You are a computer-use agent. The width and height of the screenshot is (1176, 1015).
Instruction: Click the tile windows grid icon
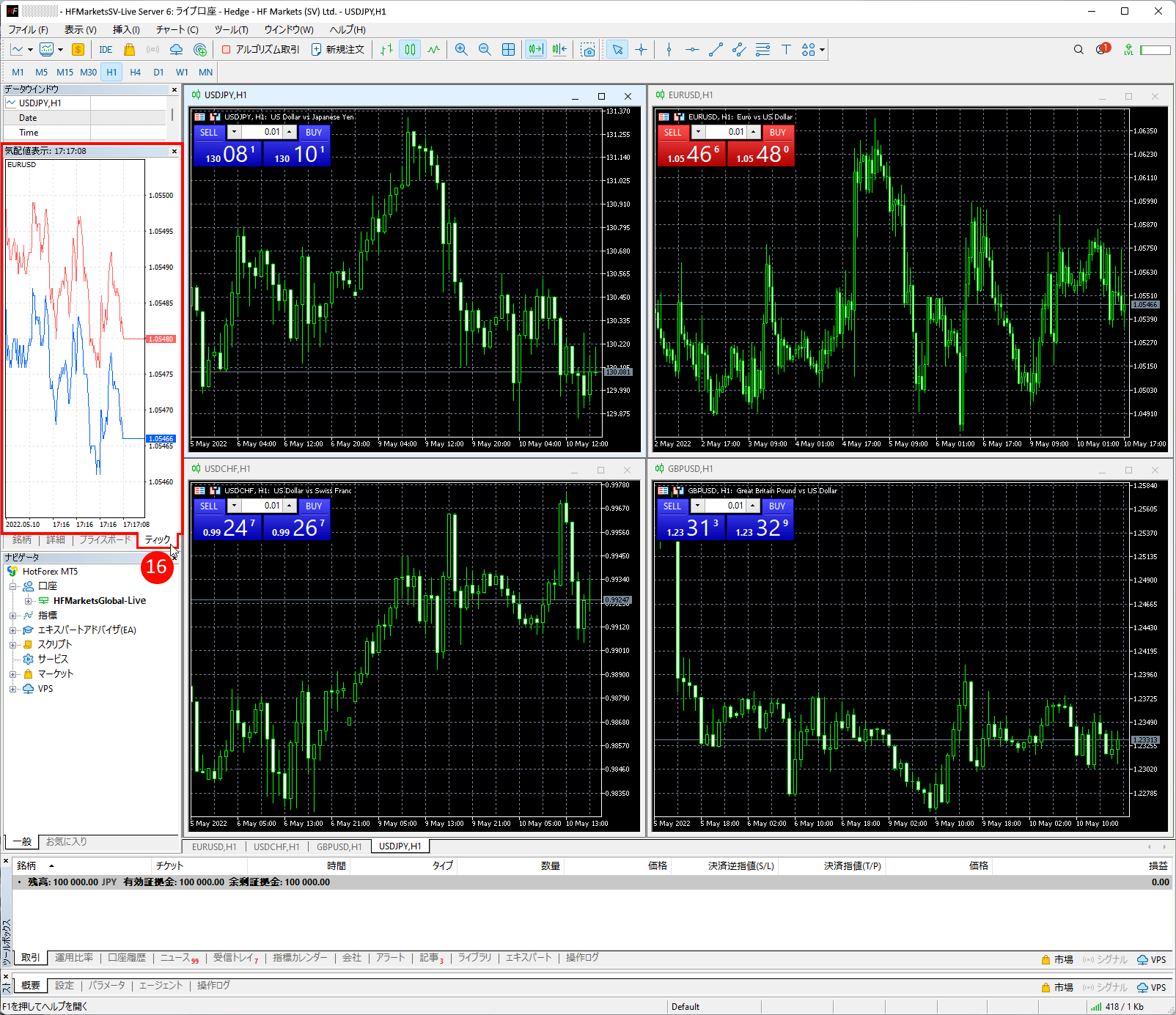(x=508, y=50)
